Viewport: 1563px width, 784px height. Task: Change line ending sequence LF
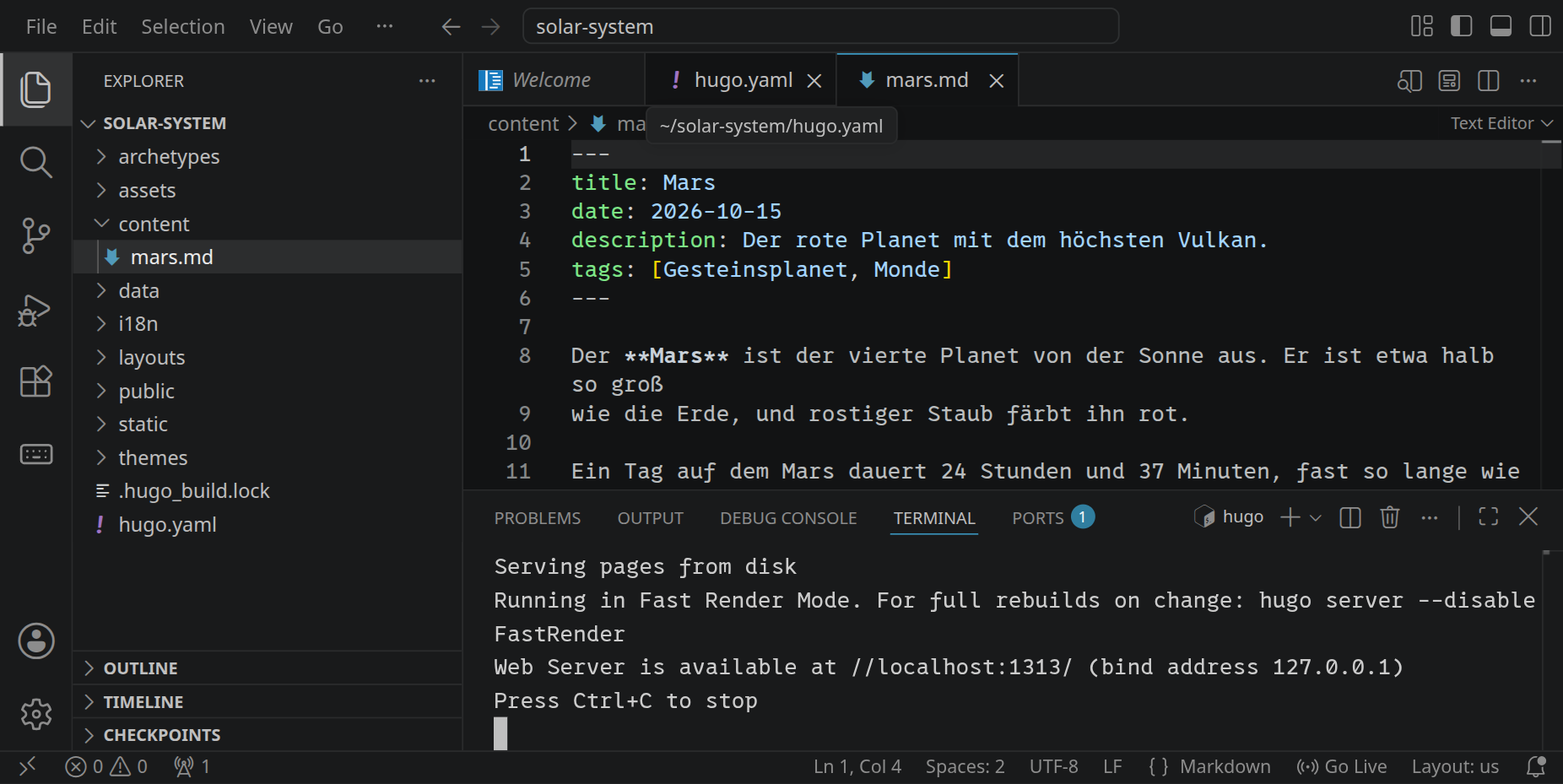tap(1112, 766)
